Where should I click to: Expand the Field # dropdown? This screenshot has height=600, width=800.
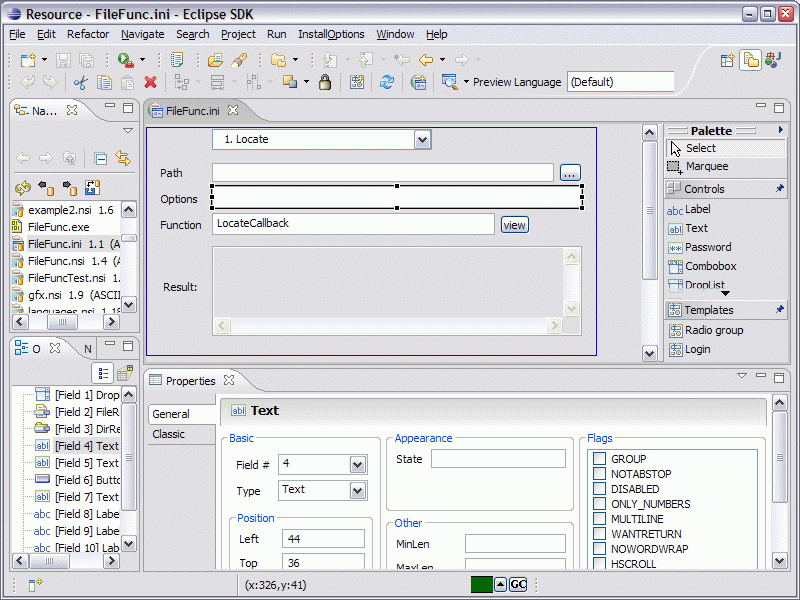tap(357, 464)
